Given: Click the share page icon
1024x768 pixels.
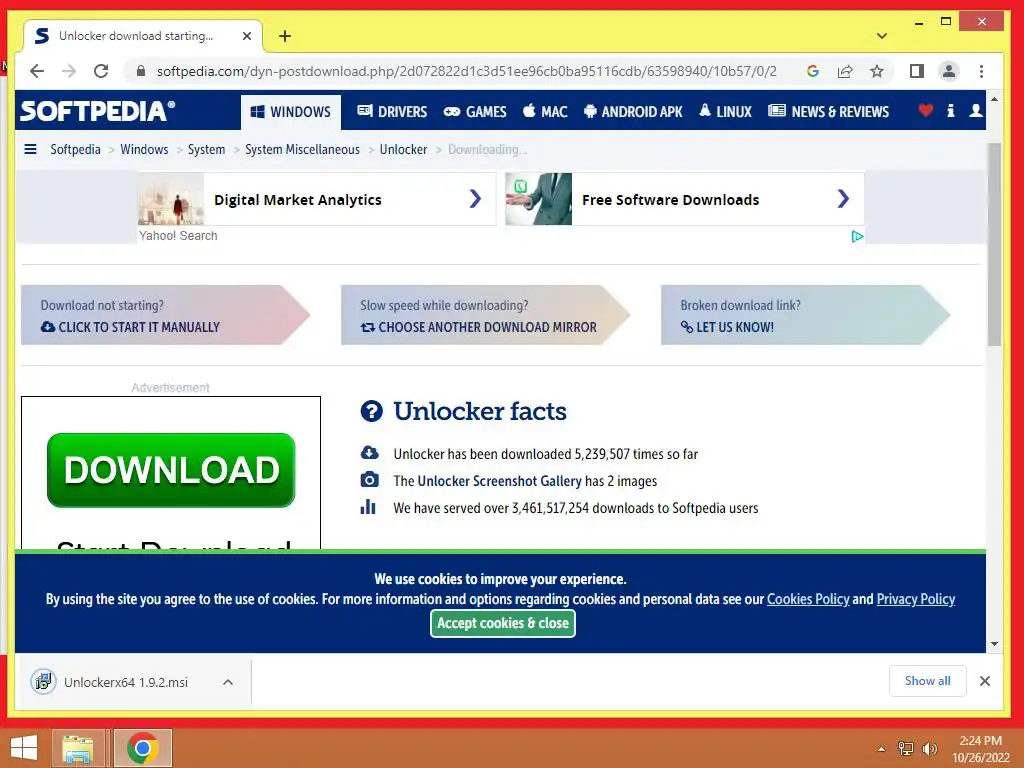Looking at the screenshot, I should point(845,71).
